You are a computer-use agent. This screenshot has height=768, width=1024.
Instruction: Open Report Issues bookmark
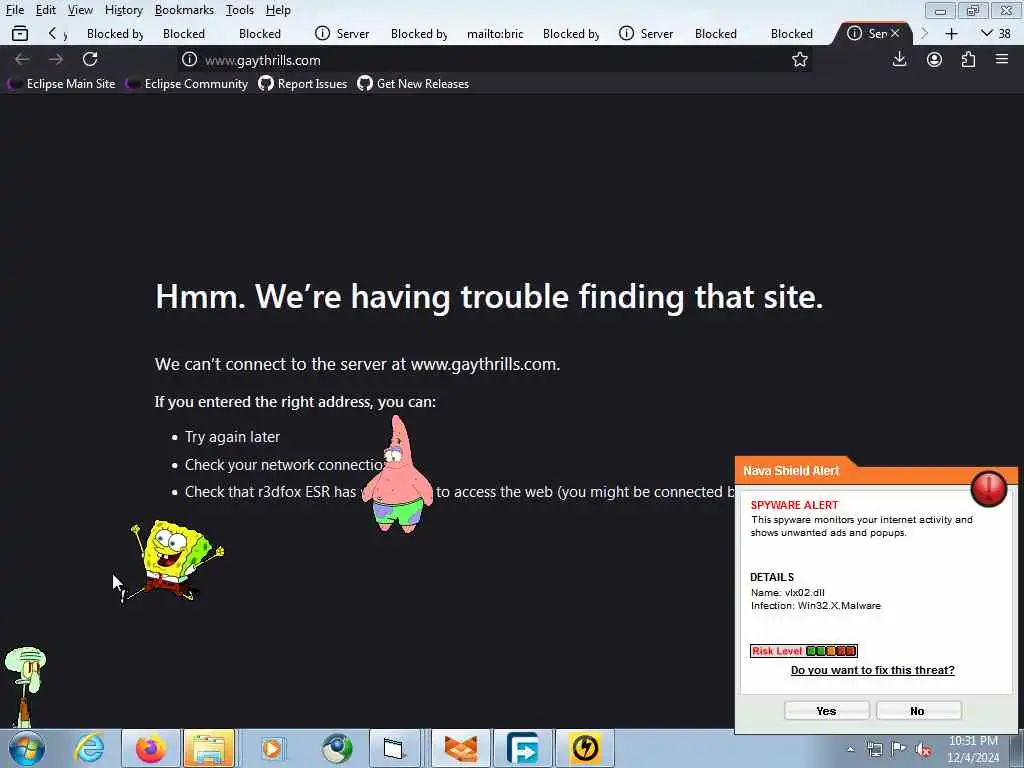point(303,84)
